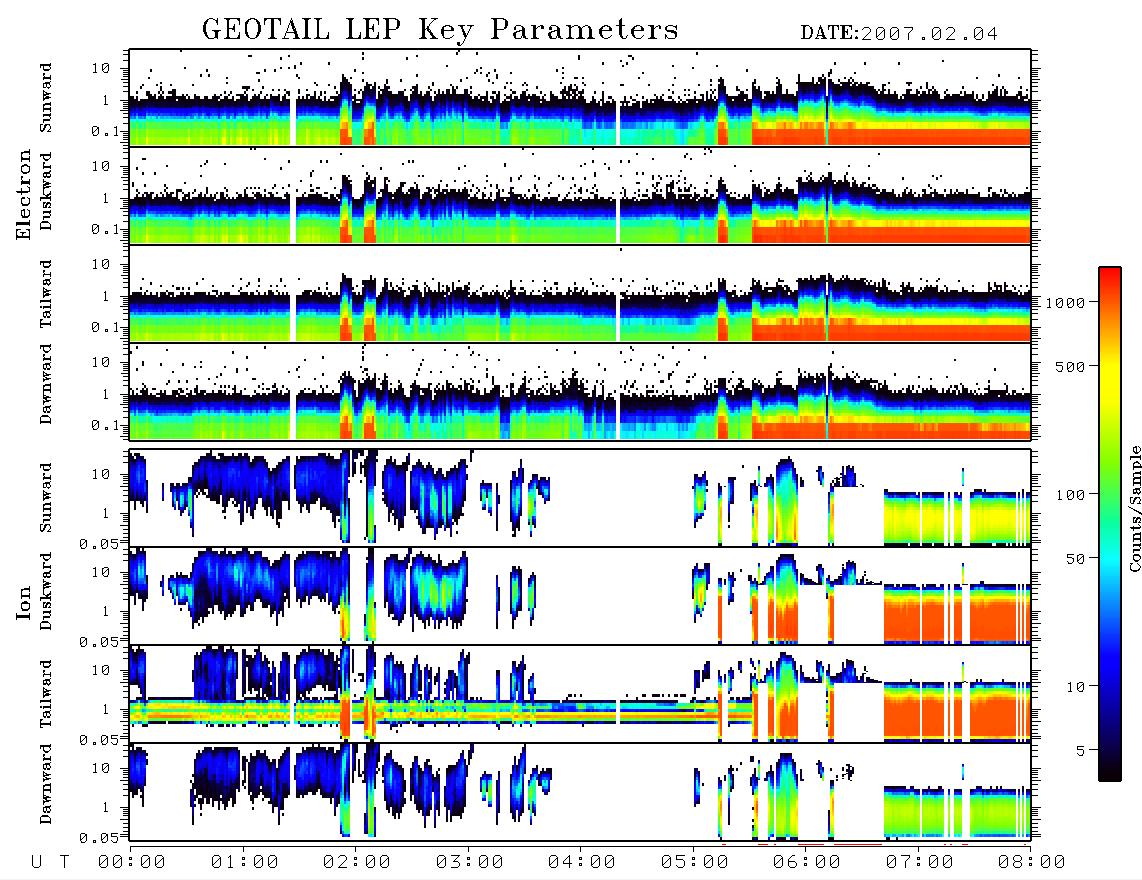Click the 08:00 time tick label

1031,863
